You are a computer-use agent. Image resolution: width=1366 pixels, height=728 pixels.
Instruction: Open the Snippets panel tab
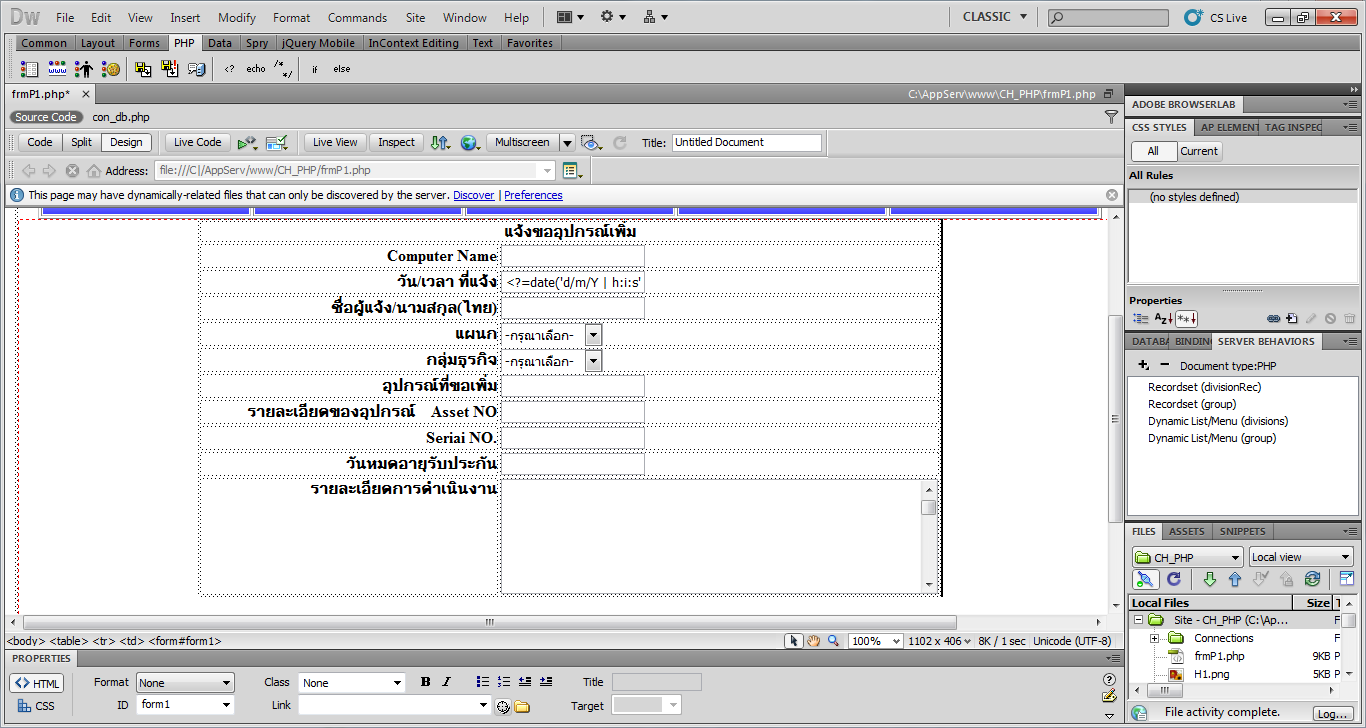point(1243,531)
